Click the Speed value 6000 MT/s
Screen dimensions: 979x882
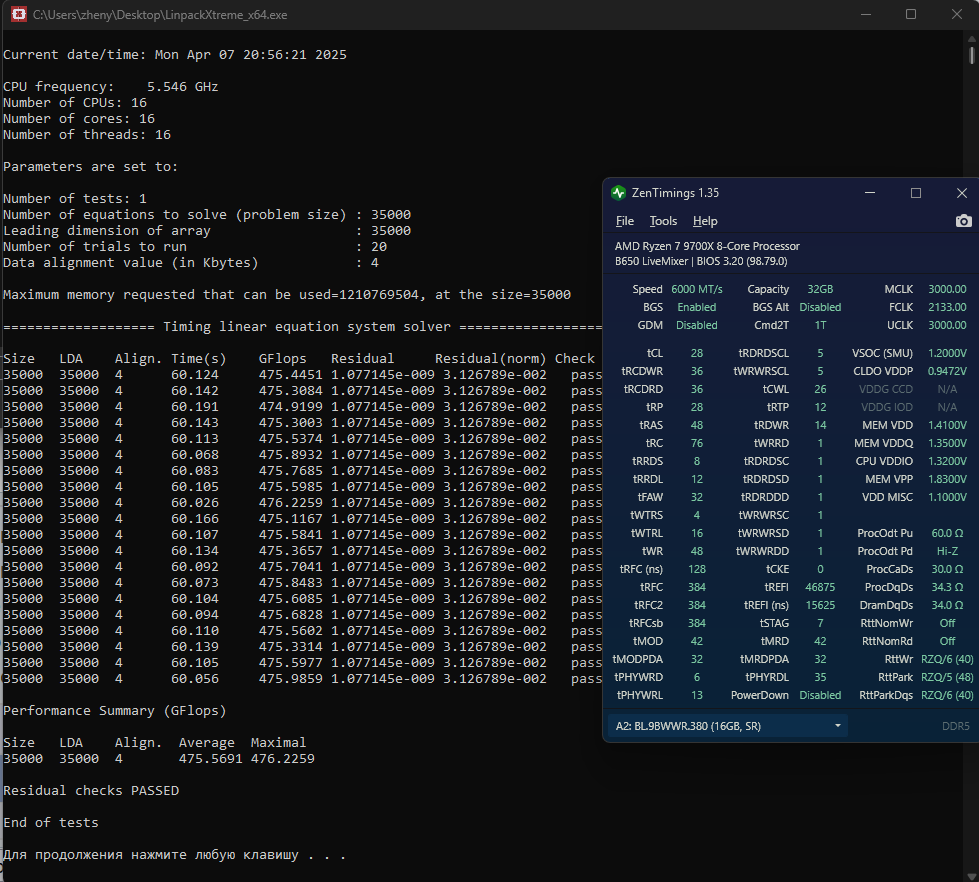[x=697, y=289]
